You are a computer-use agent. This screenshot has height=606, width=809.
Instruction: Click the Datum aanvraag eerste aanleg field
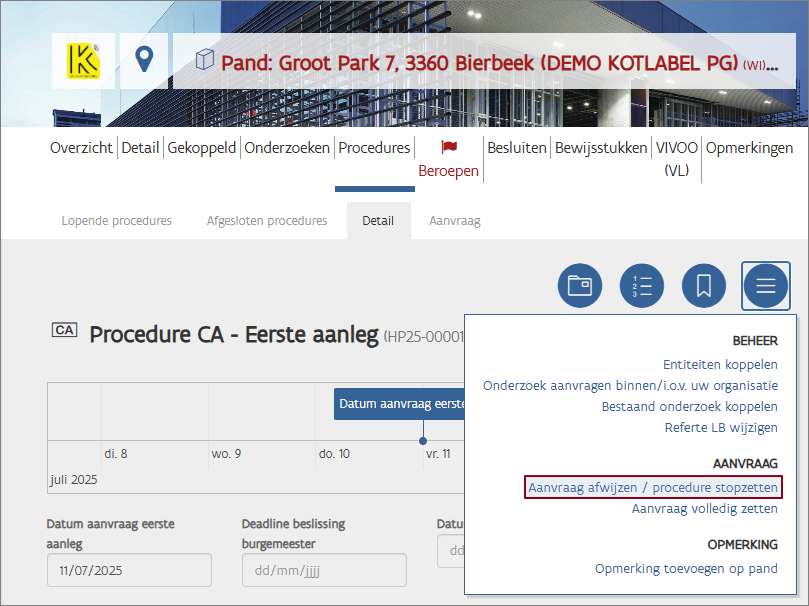tap(129, 570)
